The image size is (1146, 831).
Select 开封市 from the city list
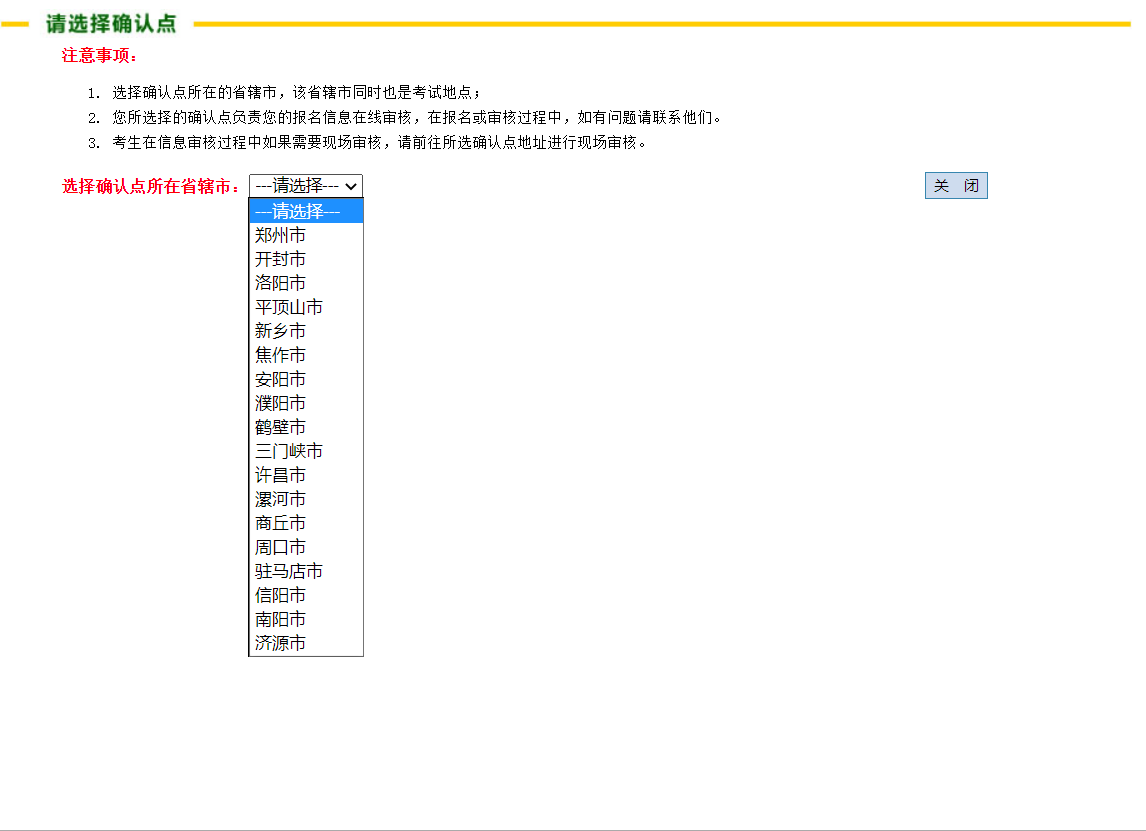coord(280,259)
